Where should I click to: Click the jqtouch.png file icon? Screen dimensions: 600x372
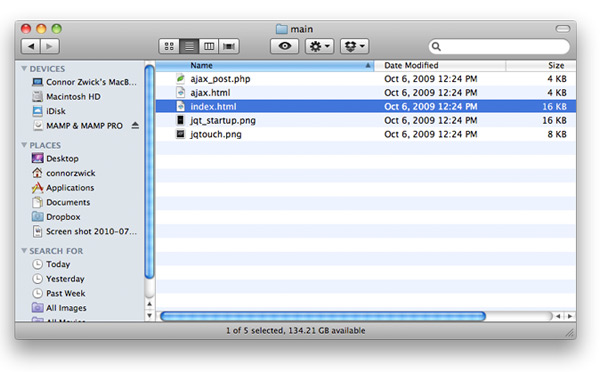[x=180, y=134]
